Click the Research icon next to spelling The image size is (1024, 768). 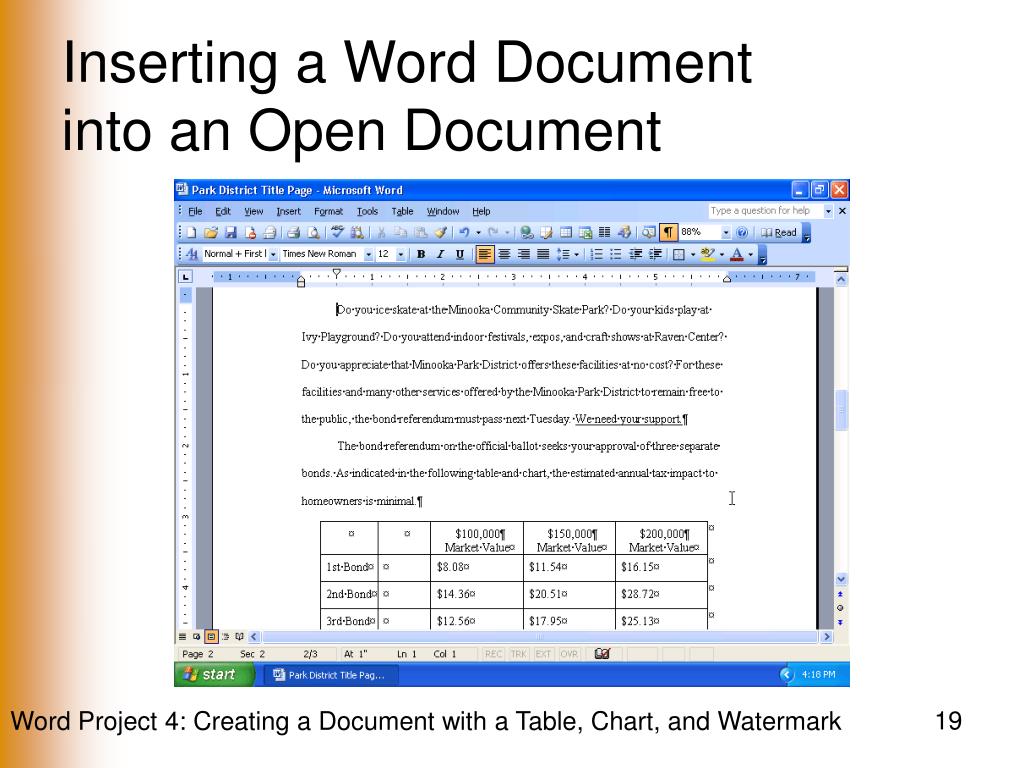[357, 232]
